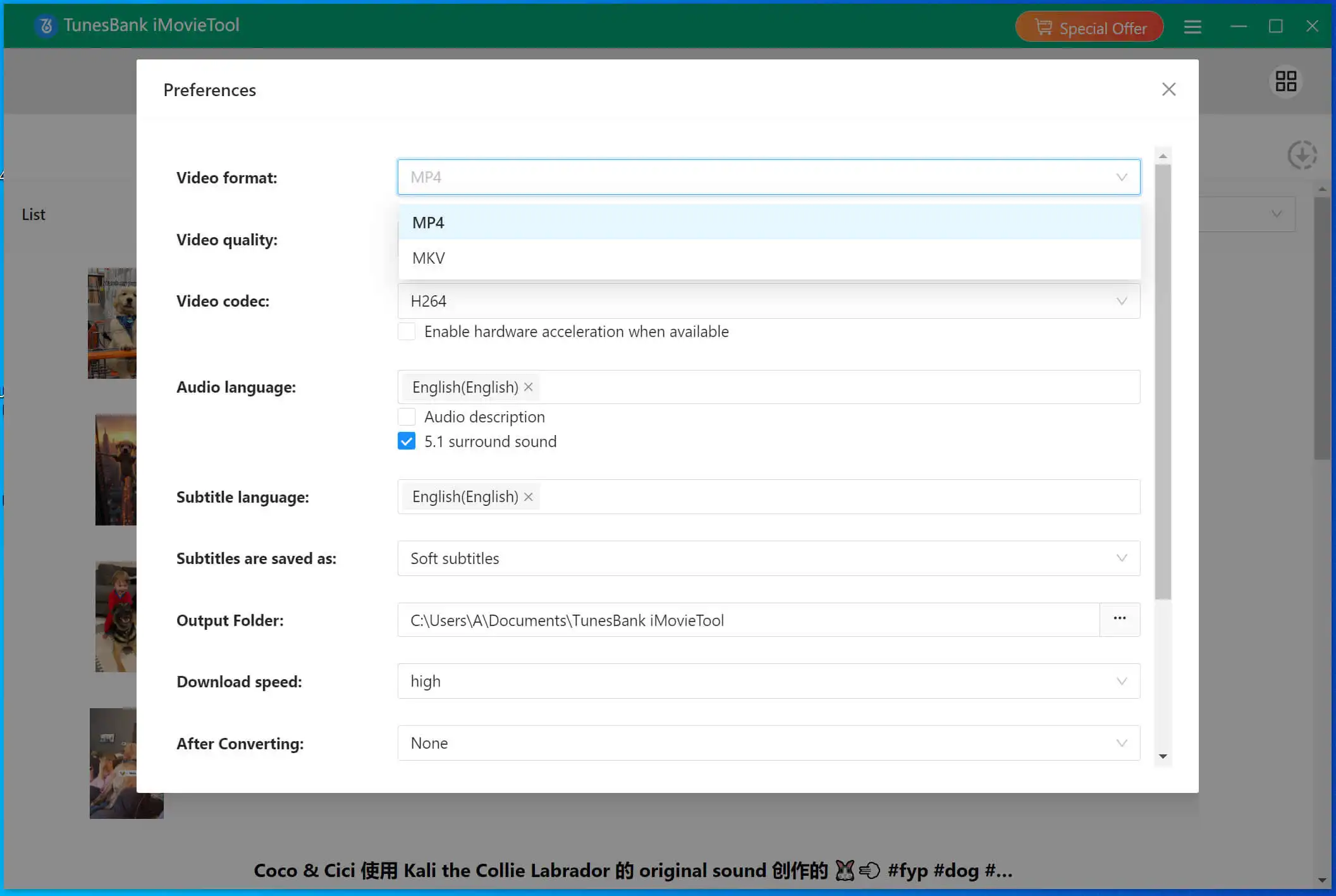Tick the Audio description checkbox
Viewport: 1336px width, 896px height.
coord(407,417)
